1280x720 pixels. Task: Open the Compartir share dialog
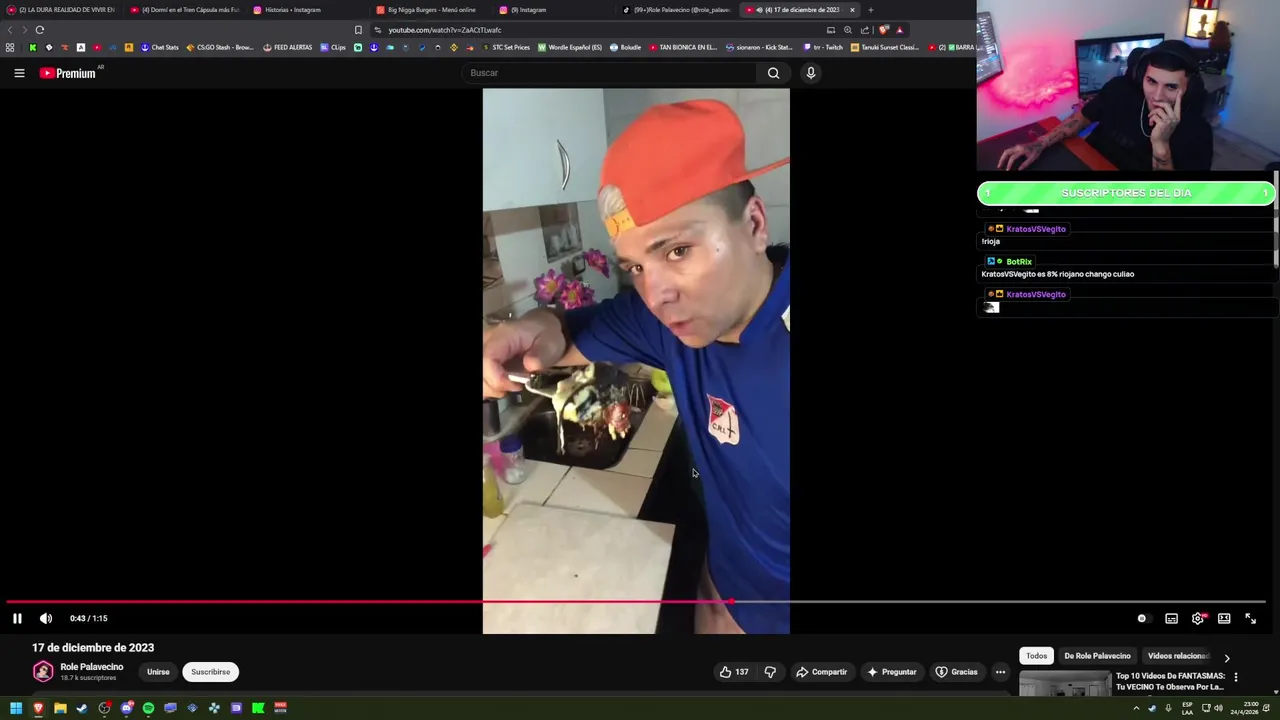[x=821, y=672]
